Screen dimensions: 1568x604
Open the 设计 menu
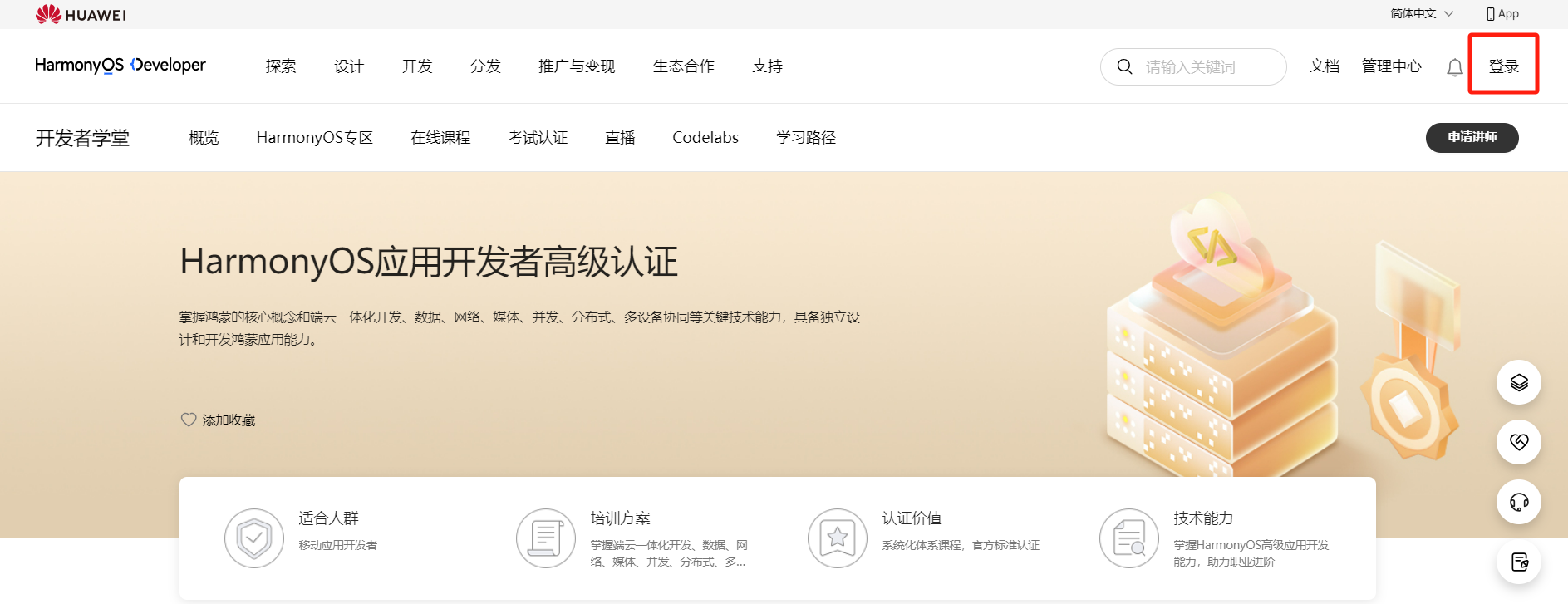[x=349, y=66]
